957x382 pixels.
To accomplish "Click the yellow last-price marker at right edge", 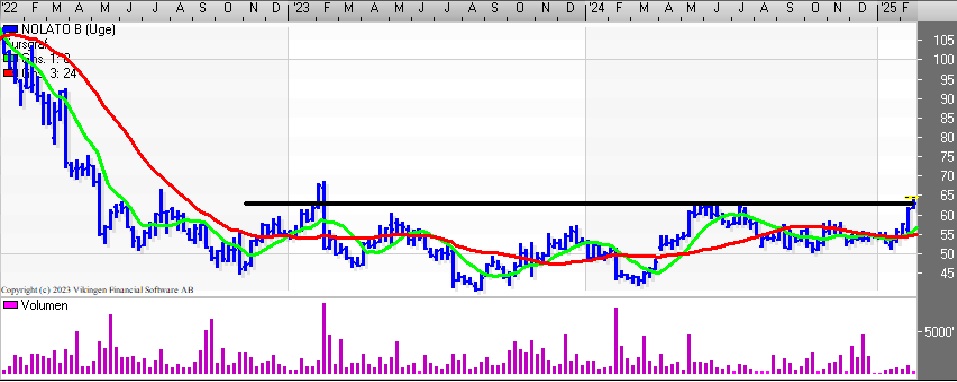I will coord(911,198).
